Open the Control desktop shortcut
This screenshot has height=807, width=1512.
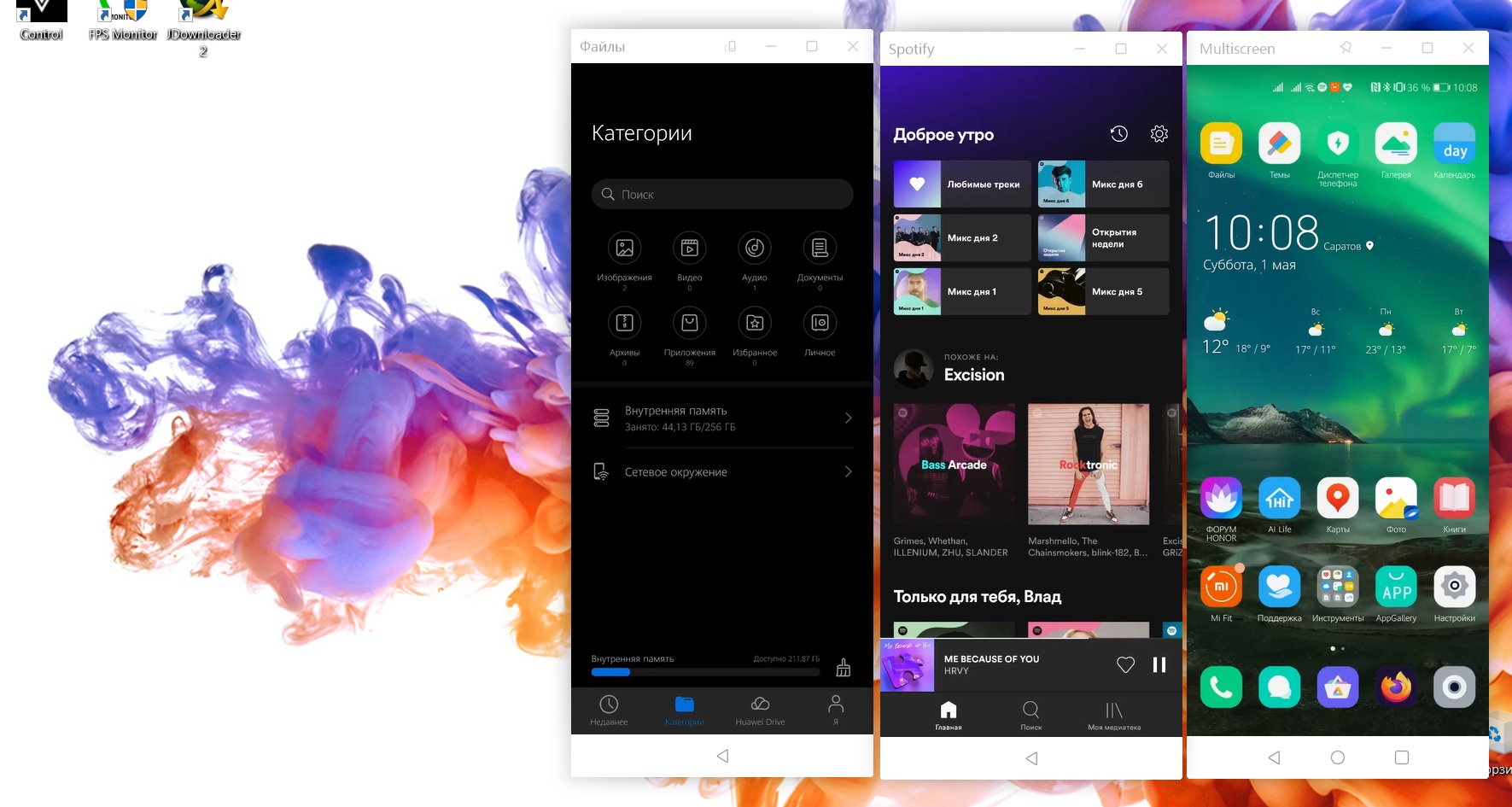(41, 20)
